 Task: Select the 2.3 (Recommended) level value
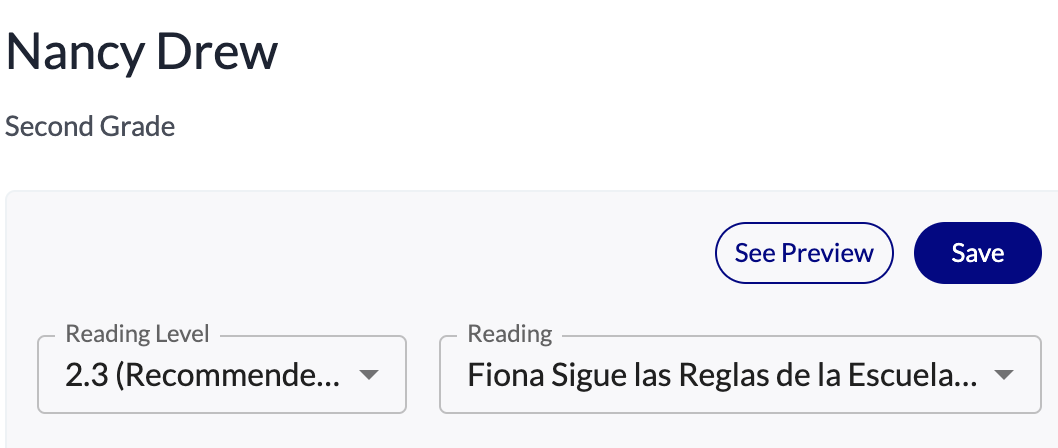click(x=202, y=376)
